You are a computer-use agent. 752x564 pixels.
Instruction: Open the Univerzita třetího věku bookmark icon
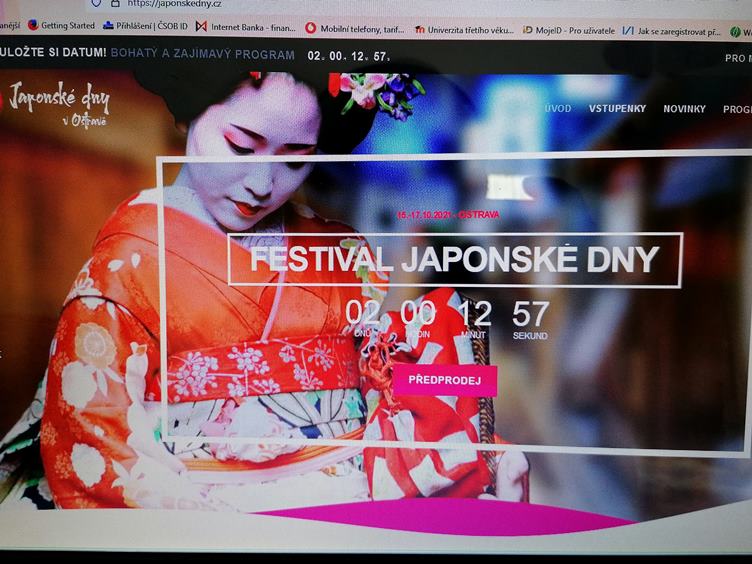[x=420, y=30]
